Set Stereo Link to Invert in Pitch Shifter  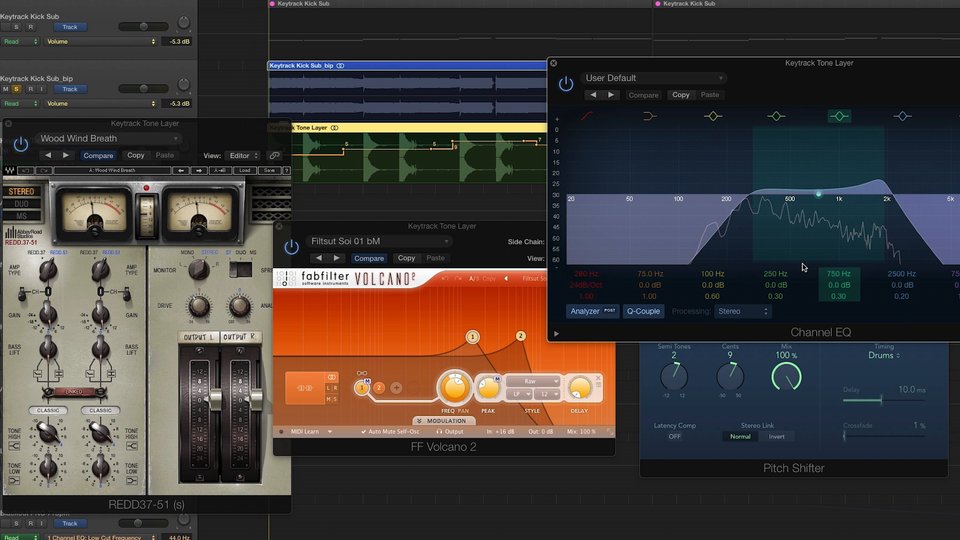(776, 437)
